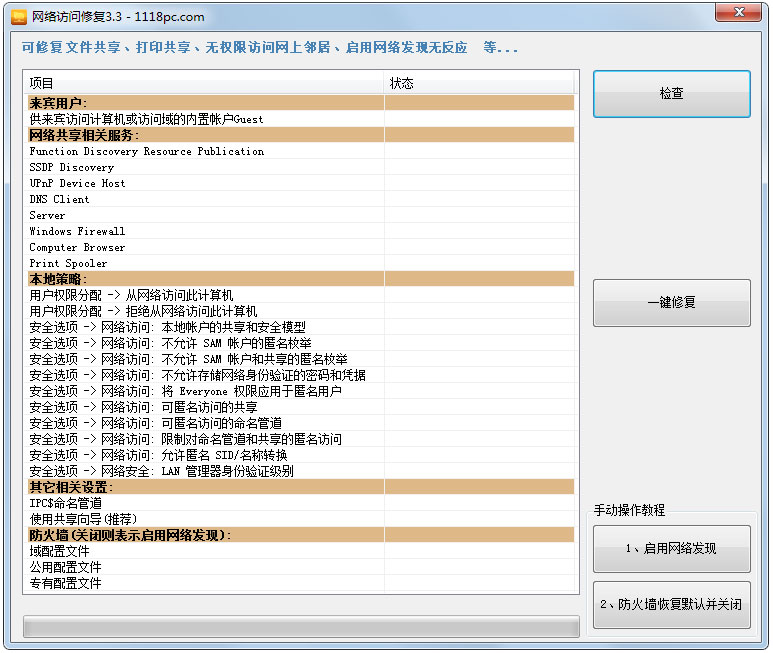Click the 状态 column header
773x653 pixels.
click(480, 83)
